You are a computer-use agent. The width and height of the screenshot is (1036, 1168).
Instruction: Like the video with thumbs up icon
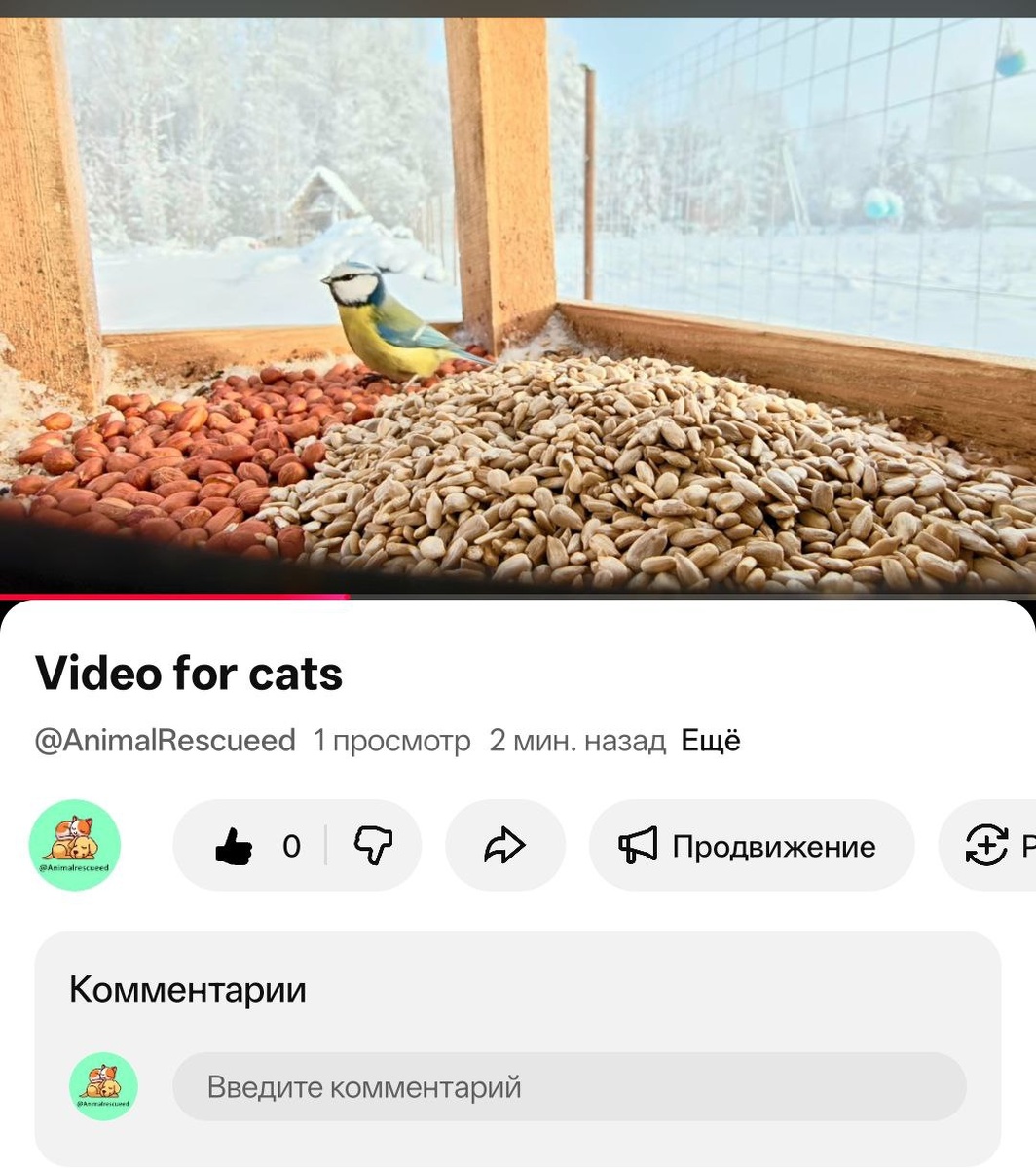234,846
